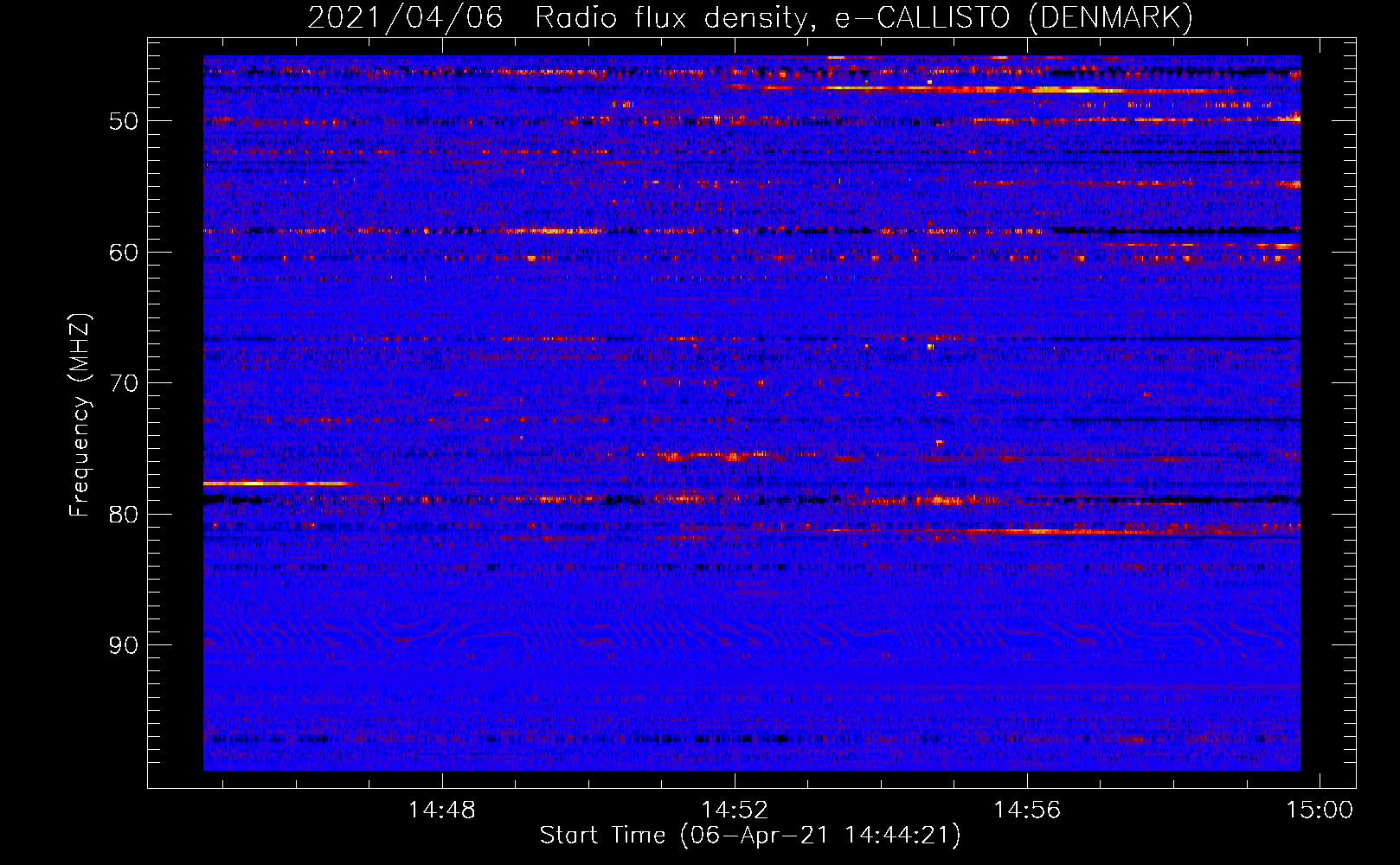The width and height of the screenshot is (1400, 865).
Task: Click the 70 frequency tick label
Action: tap(124, 383)
